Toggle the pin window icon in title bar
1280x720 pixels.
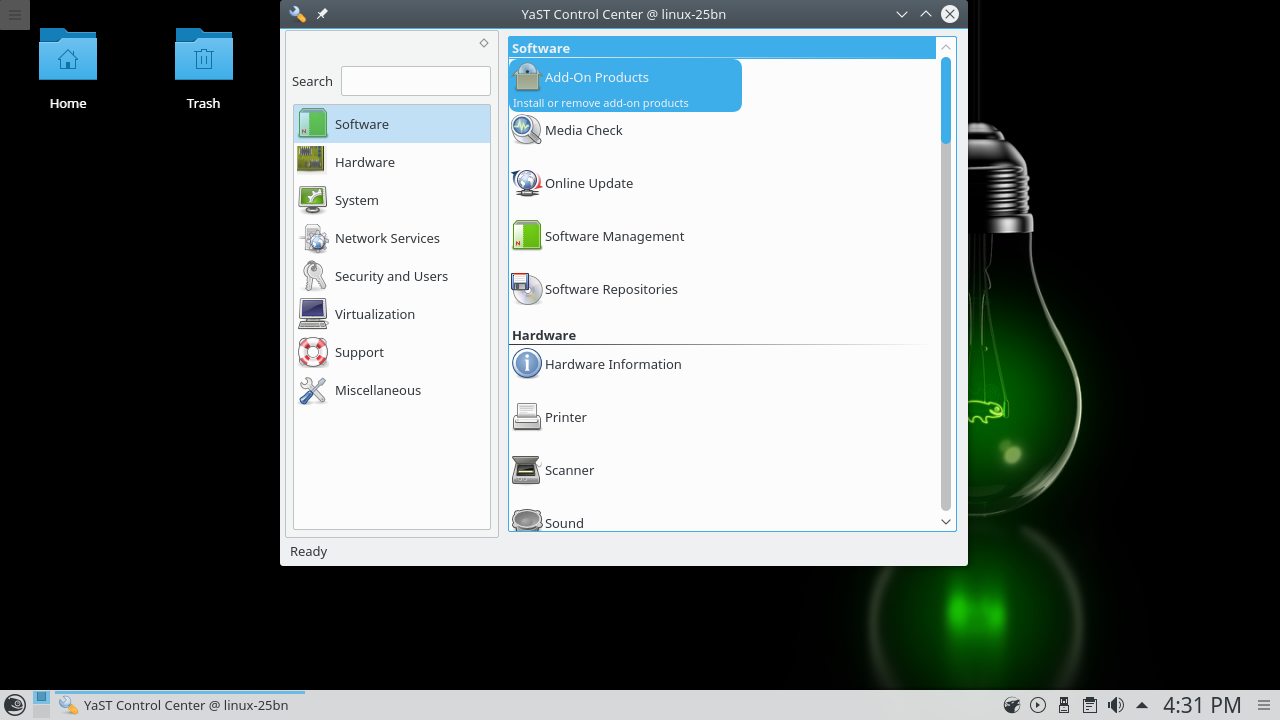click(x=322, y=14)
